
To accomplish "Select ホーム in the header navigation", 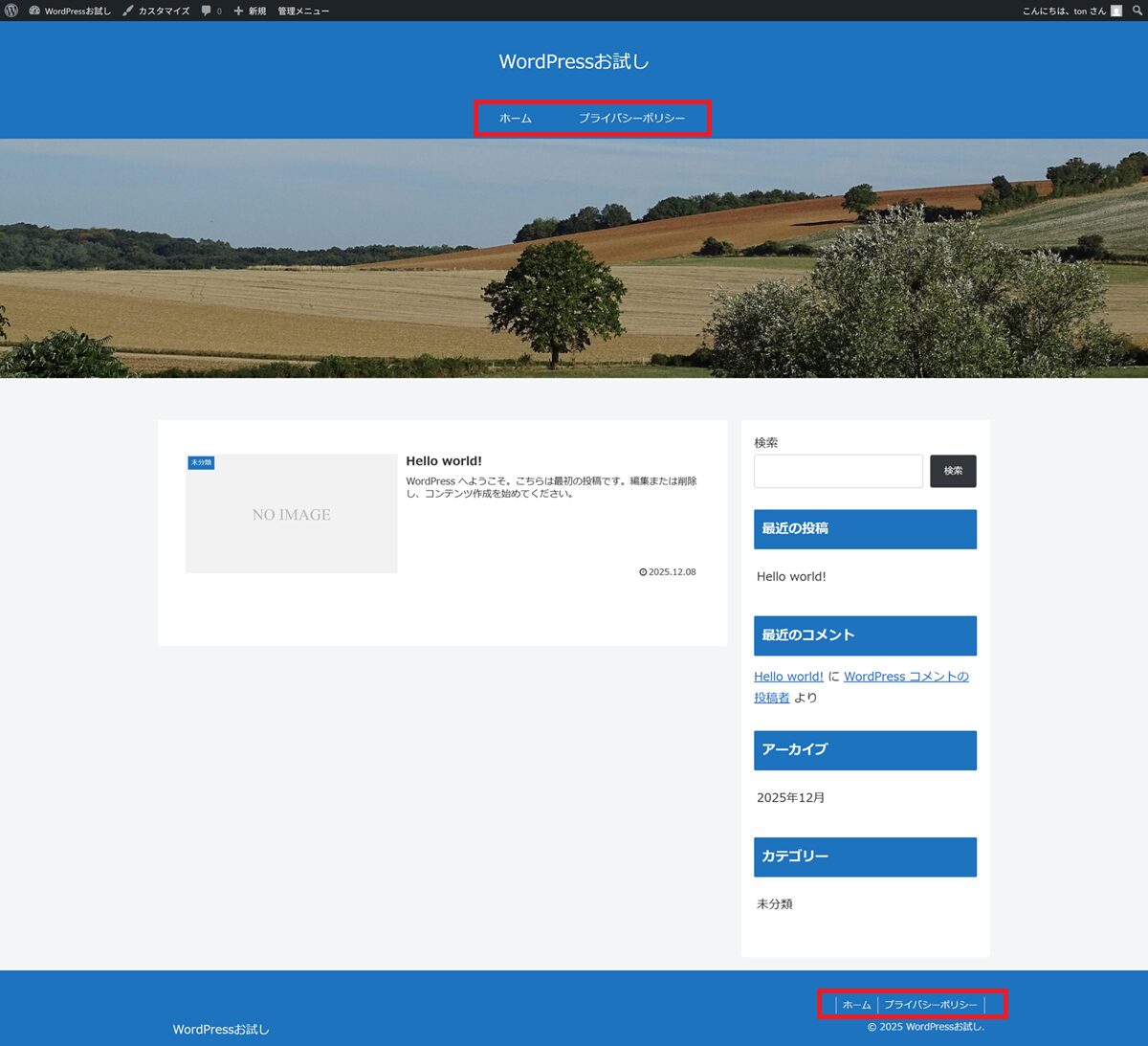I will (515, 118).
